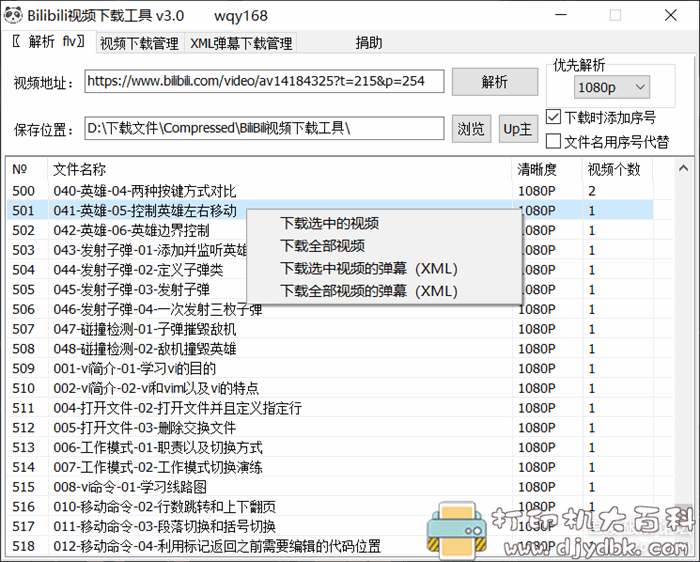The image size is (700, 562).
Task: Select row 047-碰撞检测-01-子弹摧毁敌机
Action: point(330,329)
